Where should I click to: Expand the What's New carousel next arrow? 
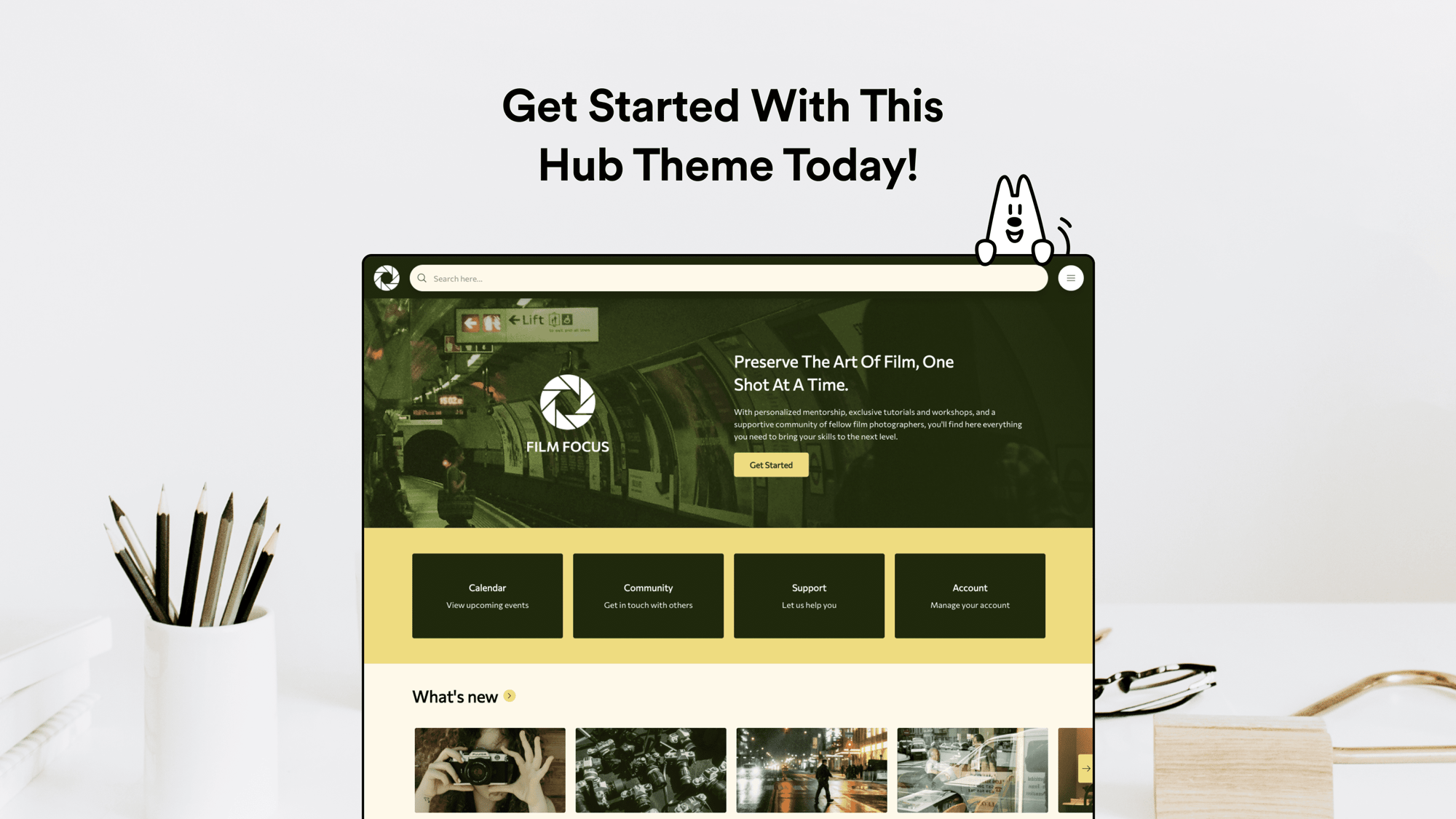(x=1083, y=769)
